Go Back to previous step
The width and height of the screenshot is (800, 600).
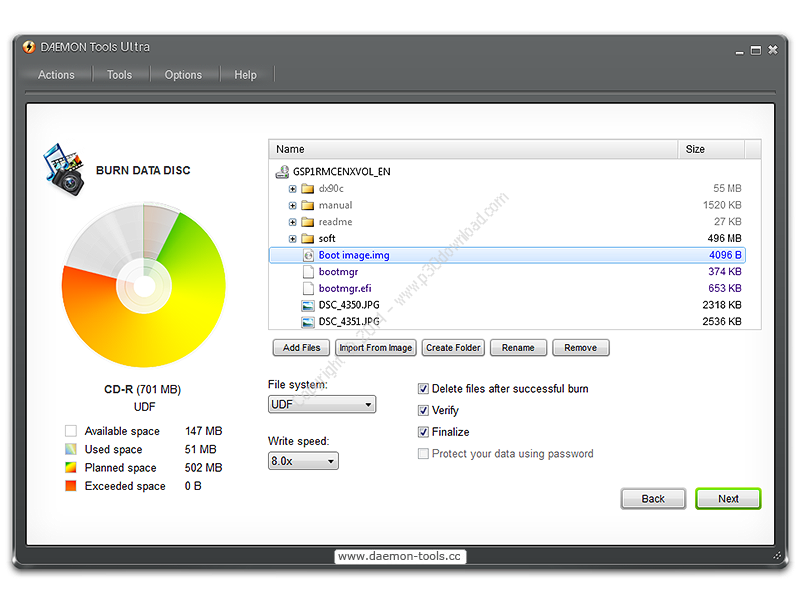pos(653,499)
